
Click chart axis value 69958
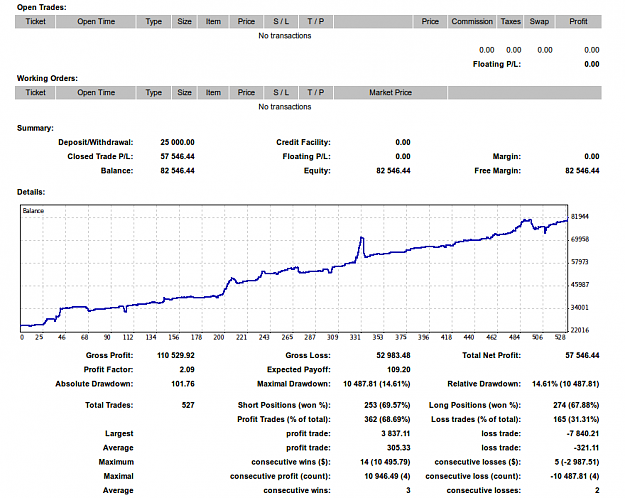coord(580,239)
